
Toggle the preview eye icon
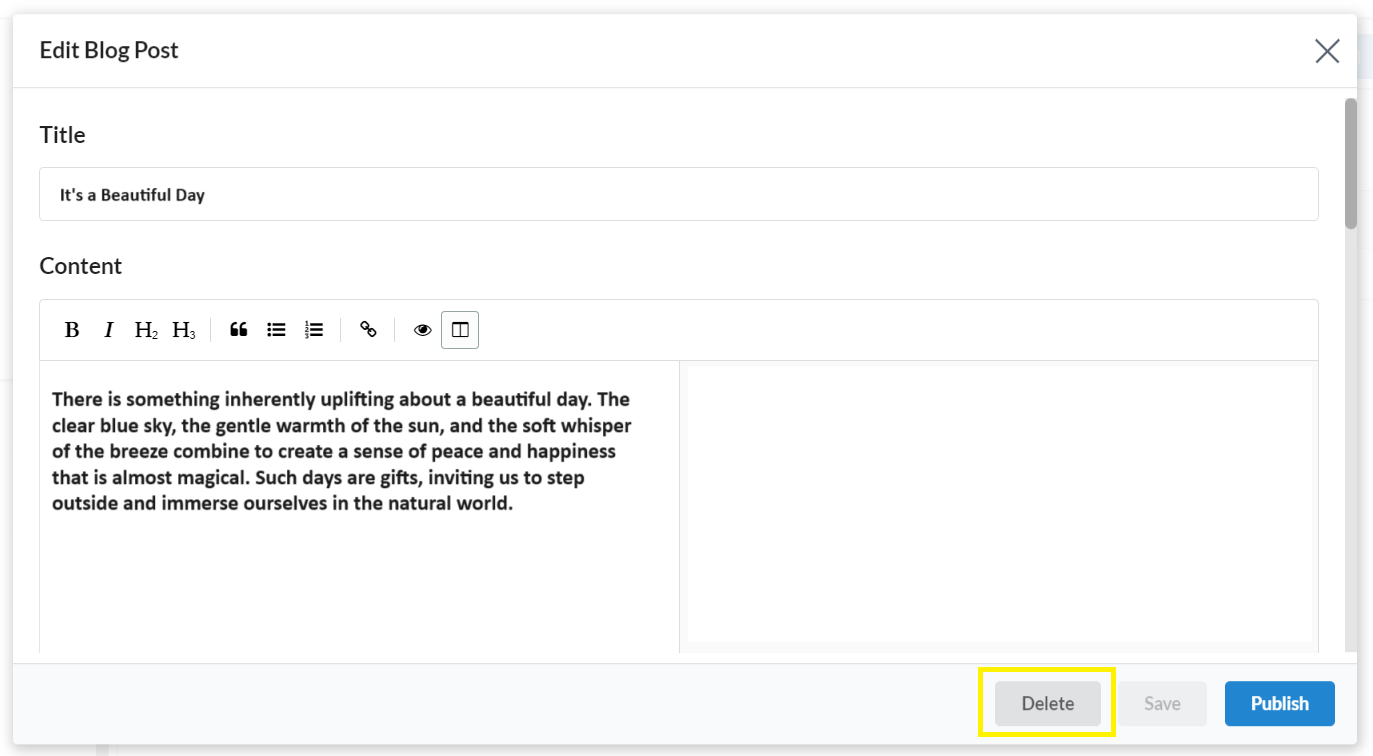point(422,330)
